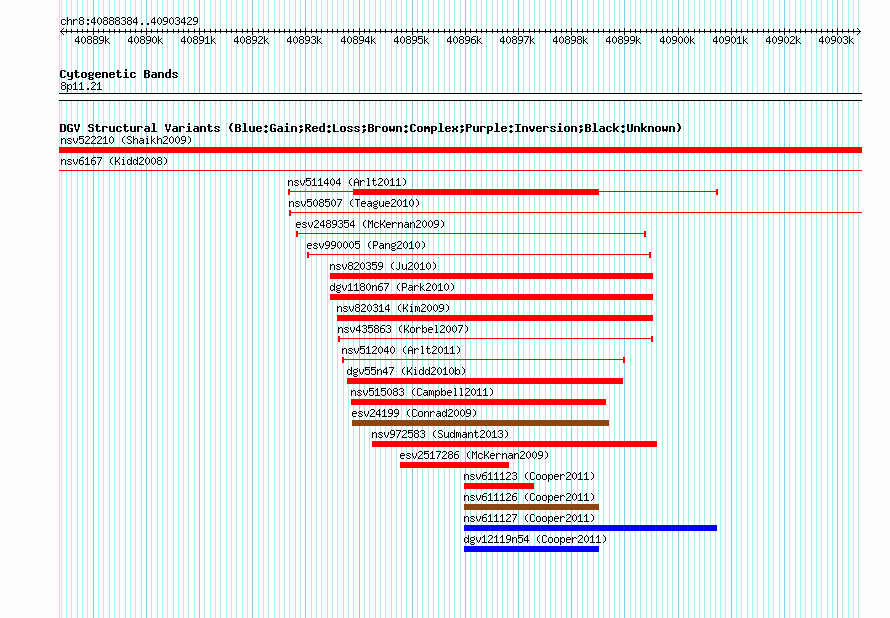890x618 pixels.
Task: Click the brown esv24199 (Conrad2009) complex bar
Action: point(480,423)
